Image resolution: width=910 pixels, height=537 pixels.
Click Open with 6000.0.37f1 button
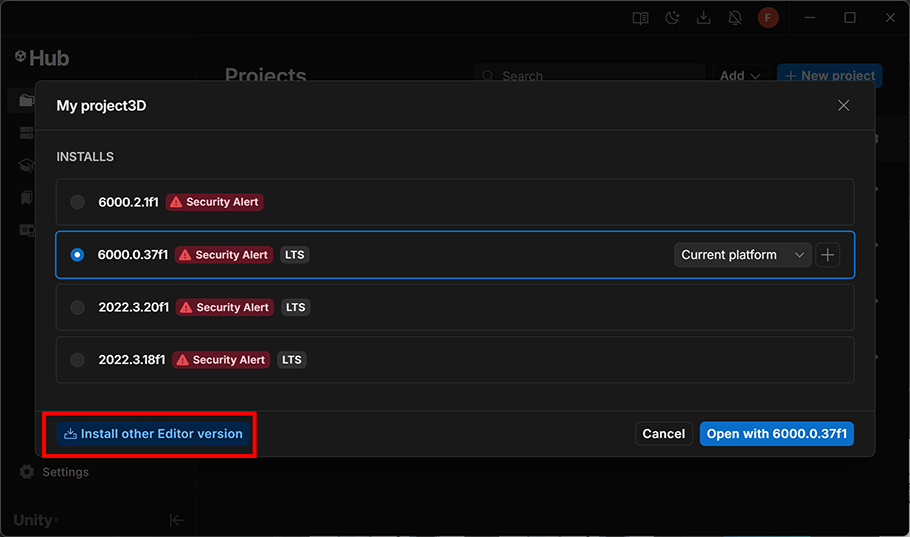(777, 433)
